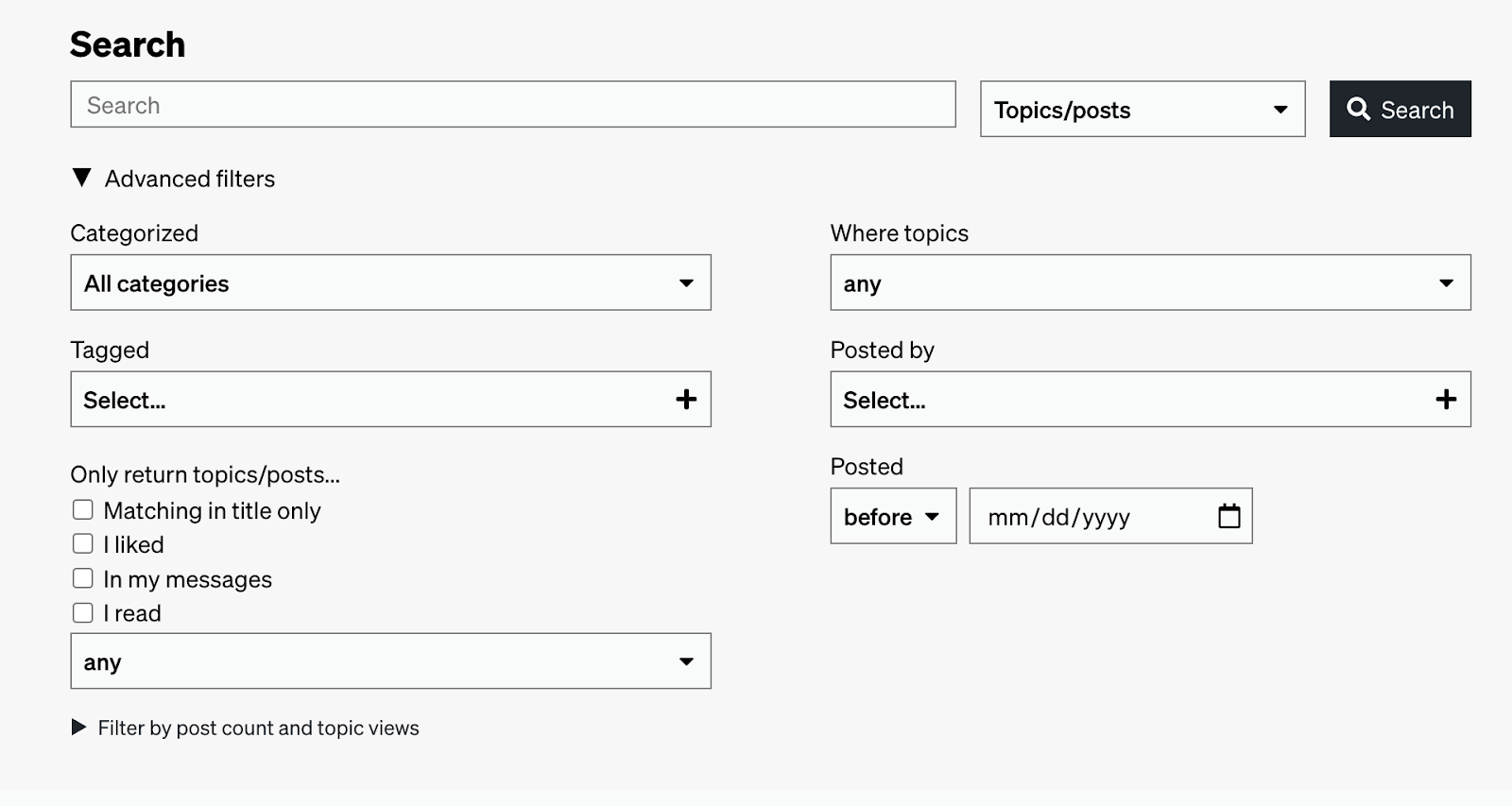The height and width of the screenshot is (806, 1512).
Task: Expand Filter by post count and topic views
Action: [x=79, y=728]
